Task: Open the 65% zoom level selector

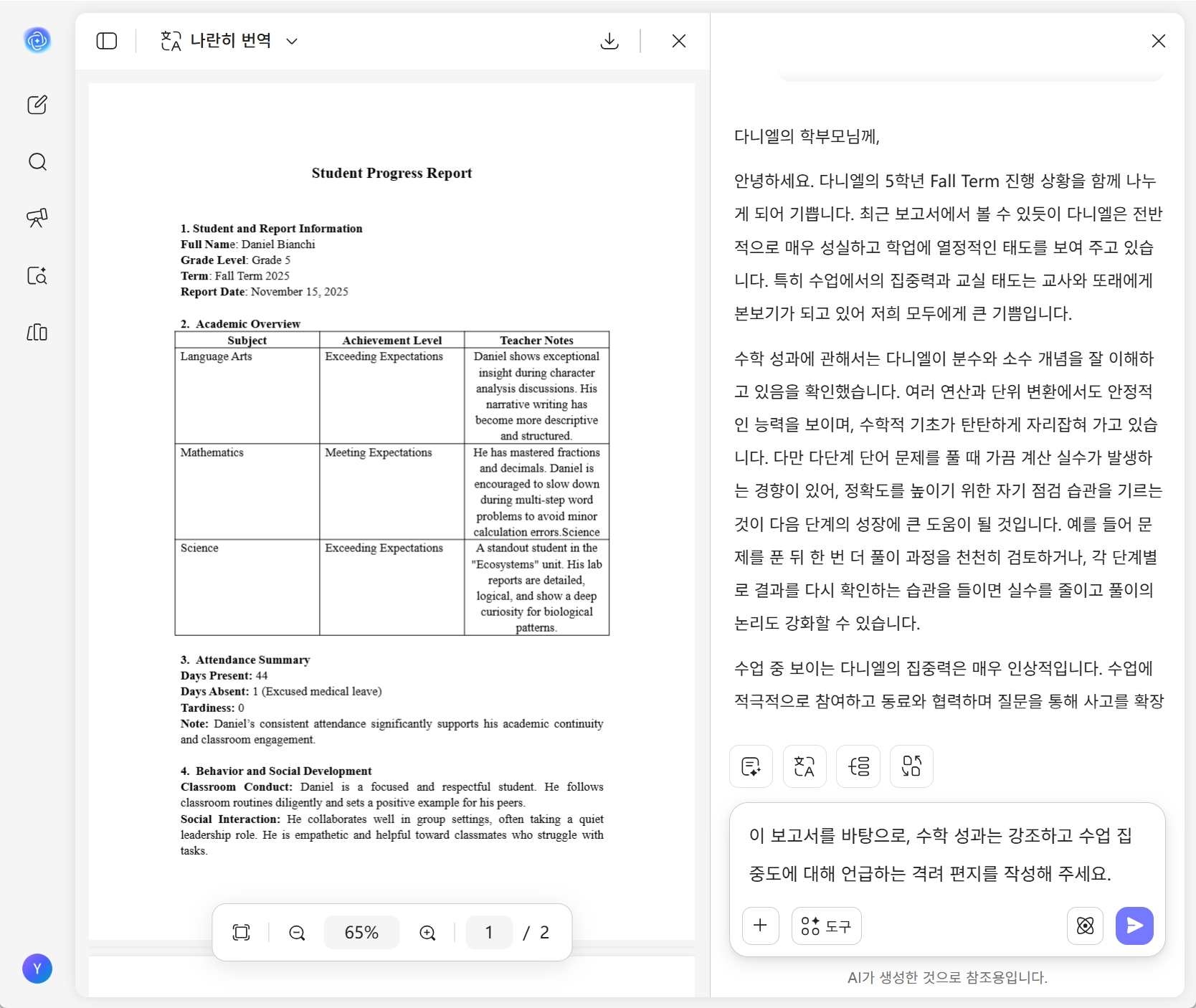Action: 361,933
